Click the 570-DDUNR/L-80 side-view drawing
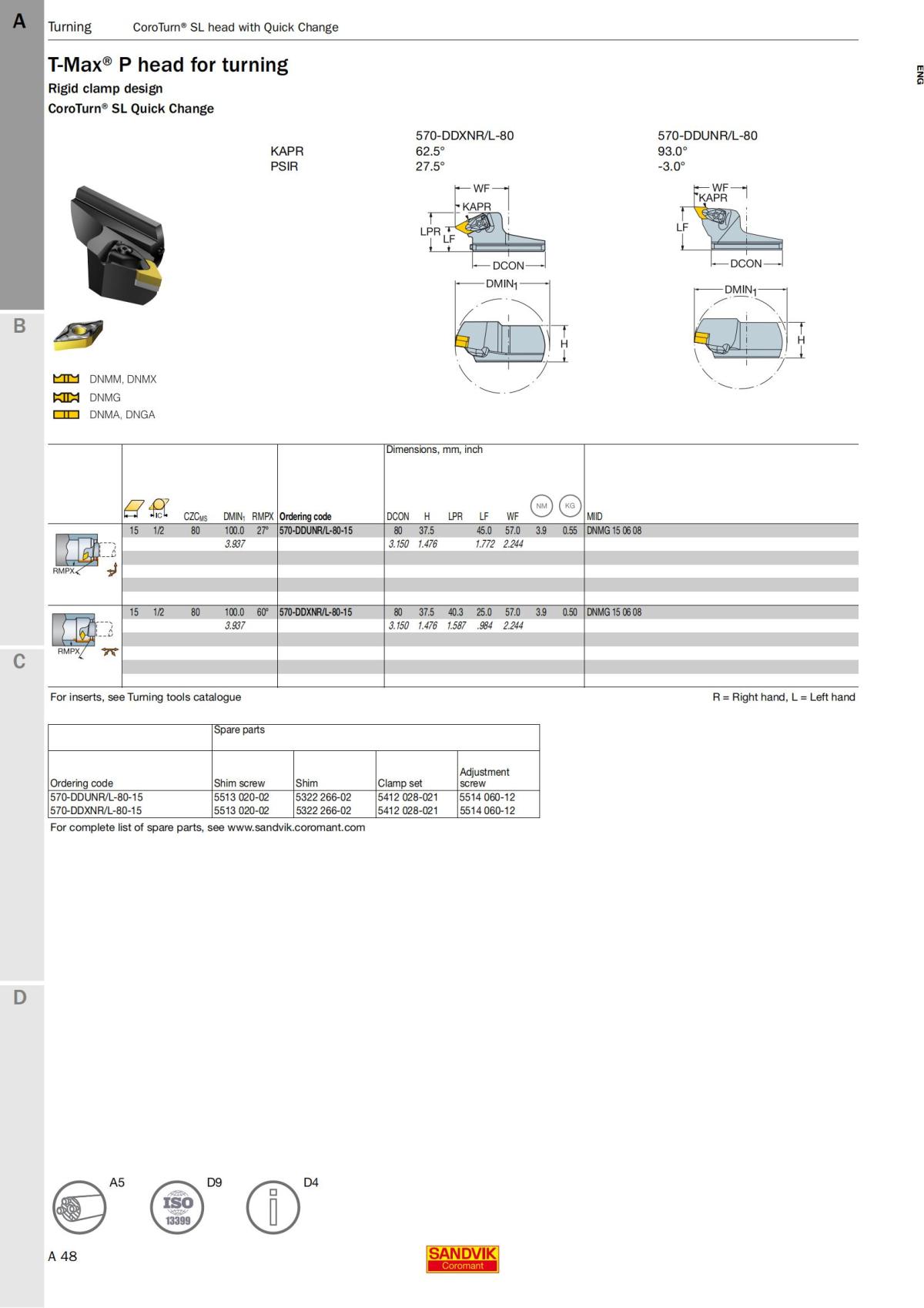The image size is (924, 1308). tap(728, 225)
